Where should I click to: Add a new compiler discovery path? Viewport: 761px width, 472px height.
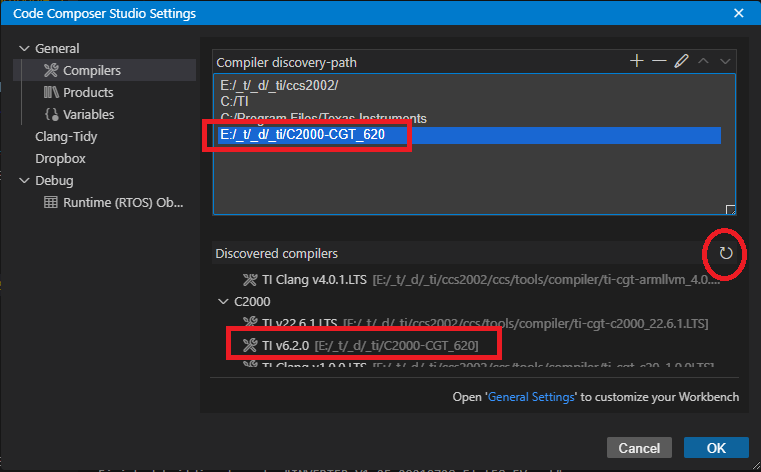coord(637,61)
